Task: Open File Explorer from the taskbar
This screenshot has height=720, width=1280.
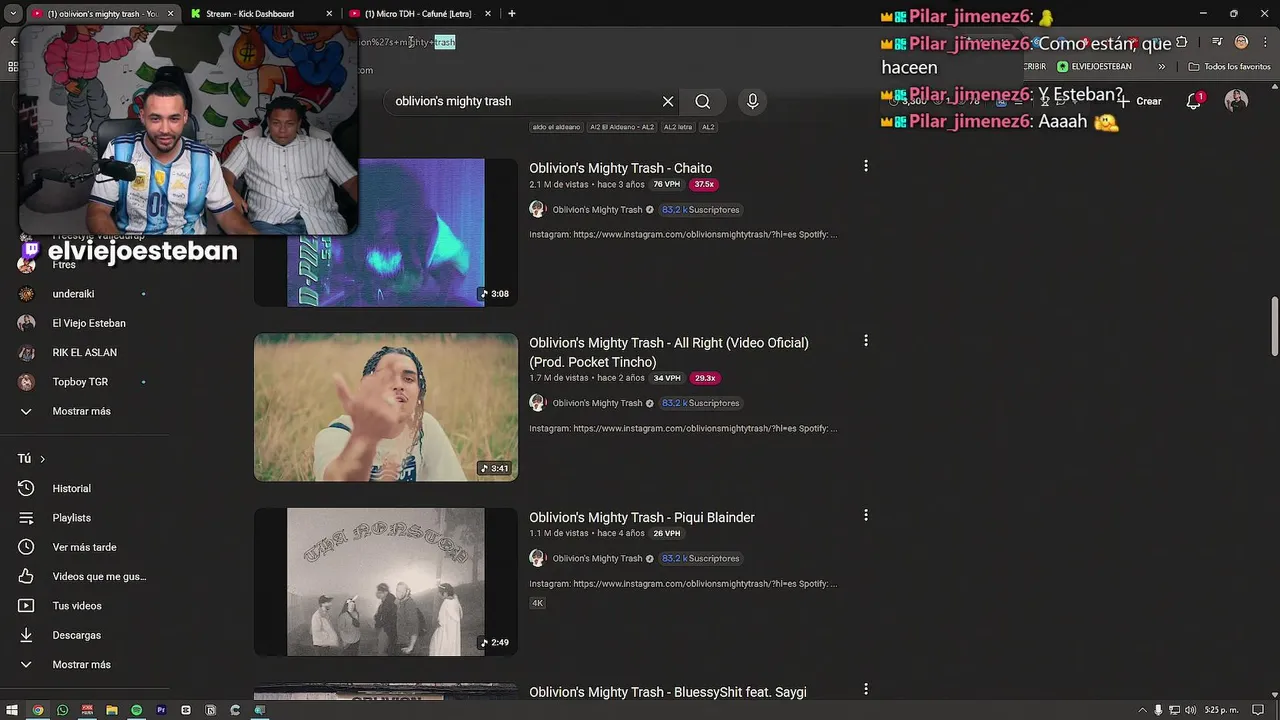Action: pos(112,710)
